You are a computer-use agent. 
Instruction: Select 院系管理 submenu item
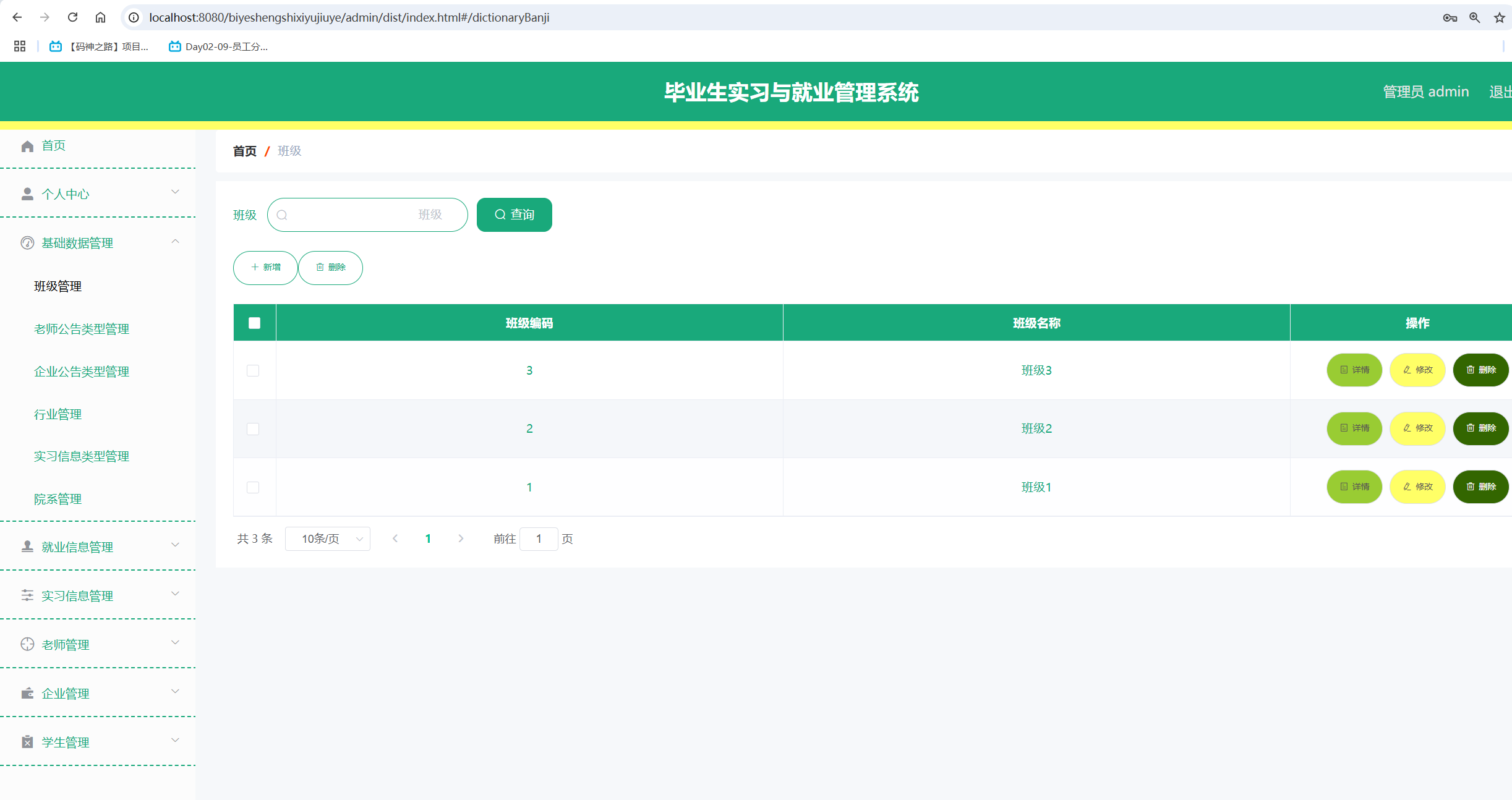click(58, 499)
